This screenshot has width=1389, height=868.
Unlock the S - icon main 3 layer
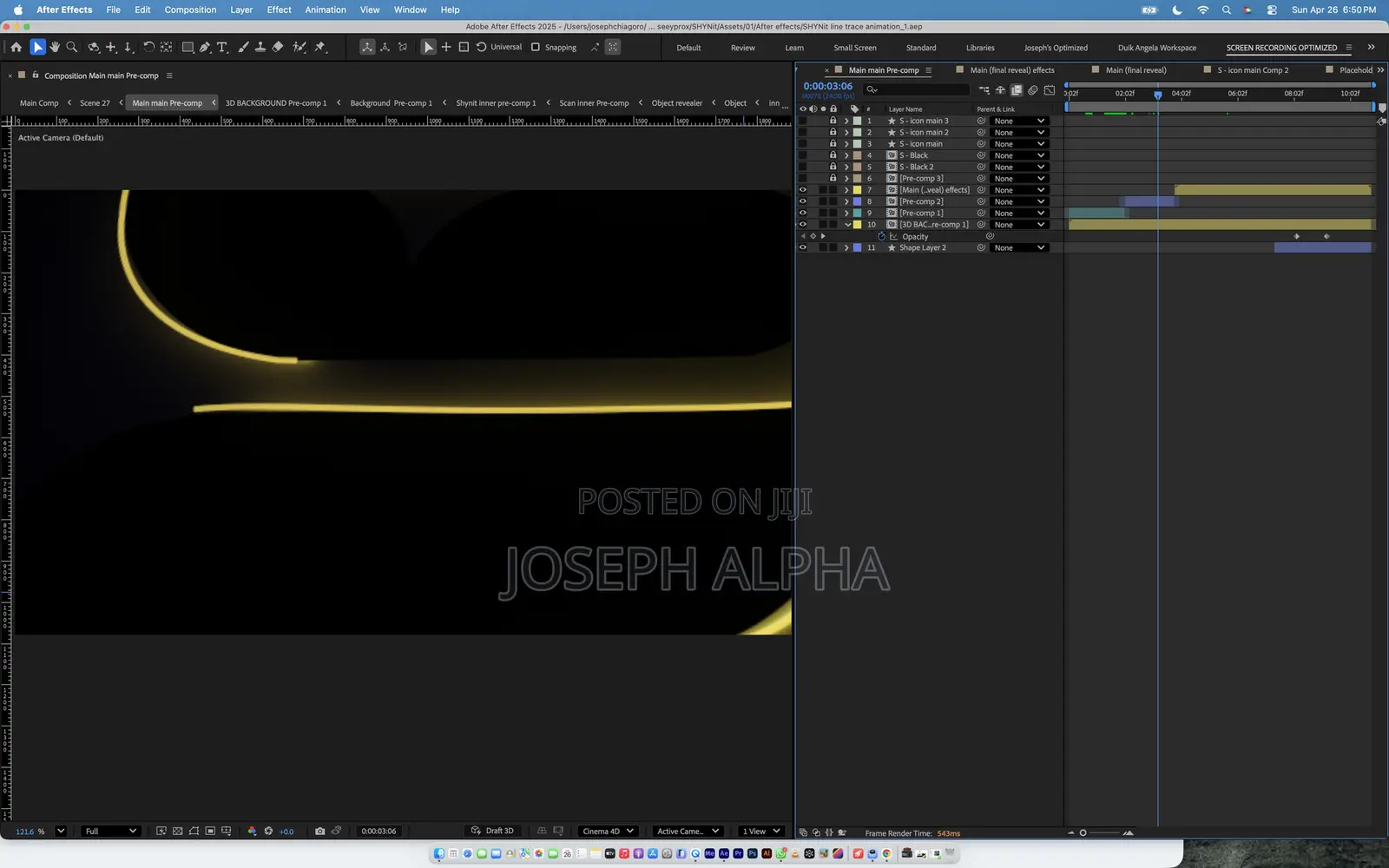pyautogui.click(x=833, y=121)
